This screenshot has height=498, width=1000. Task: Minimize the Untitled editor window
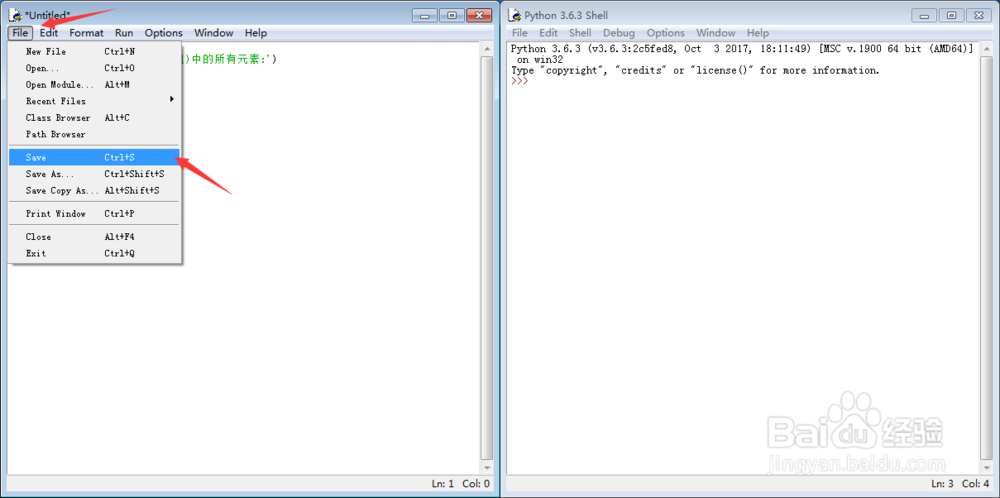point(424,15)
